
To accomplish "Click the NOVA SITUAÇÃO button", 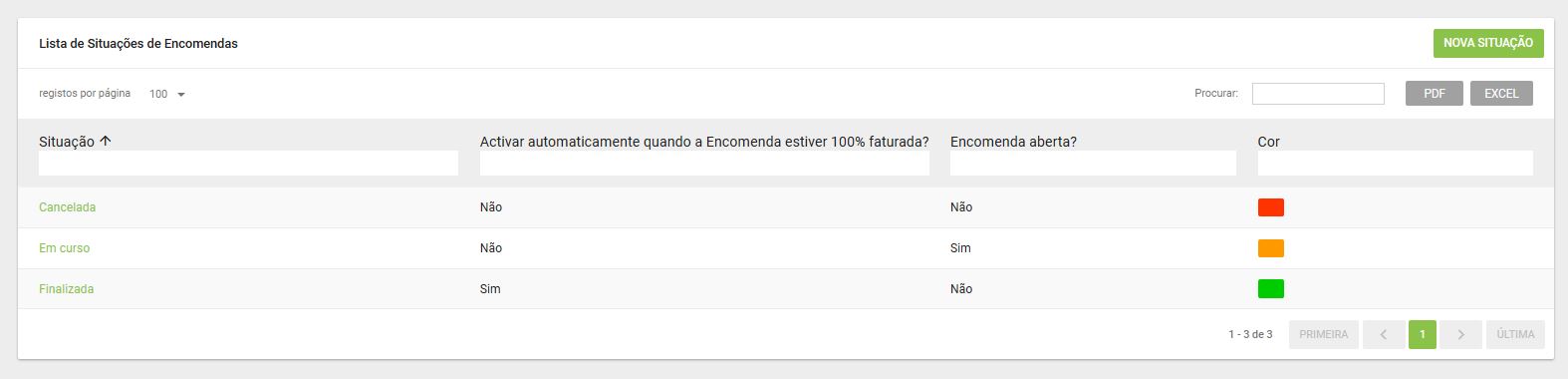I will [x=1488, y=43].
